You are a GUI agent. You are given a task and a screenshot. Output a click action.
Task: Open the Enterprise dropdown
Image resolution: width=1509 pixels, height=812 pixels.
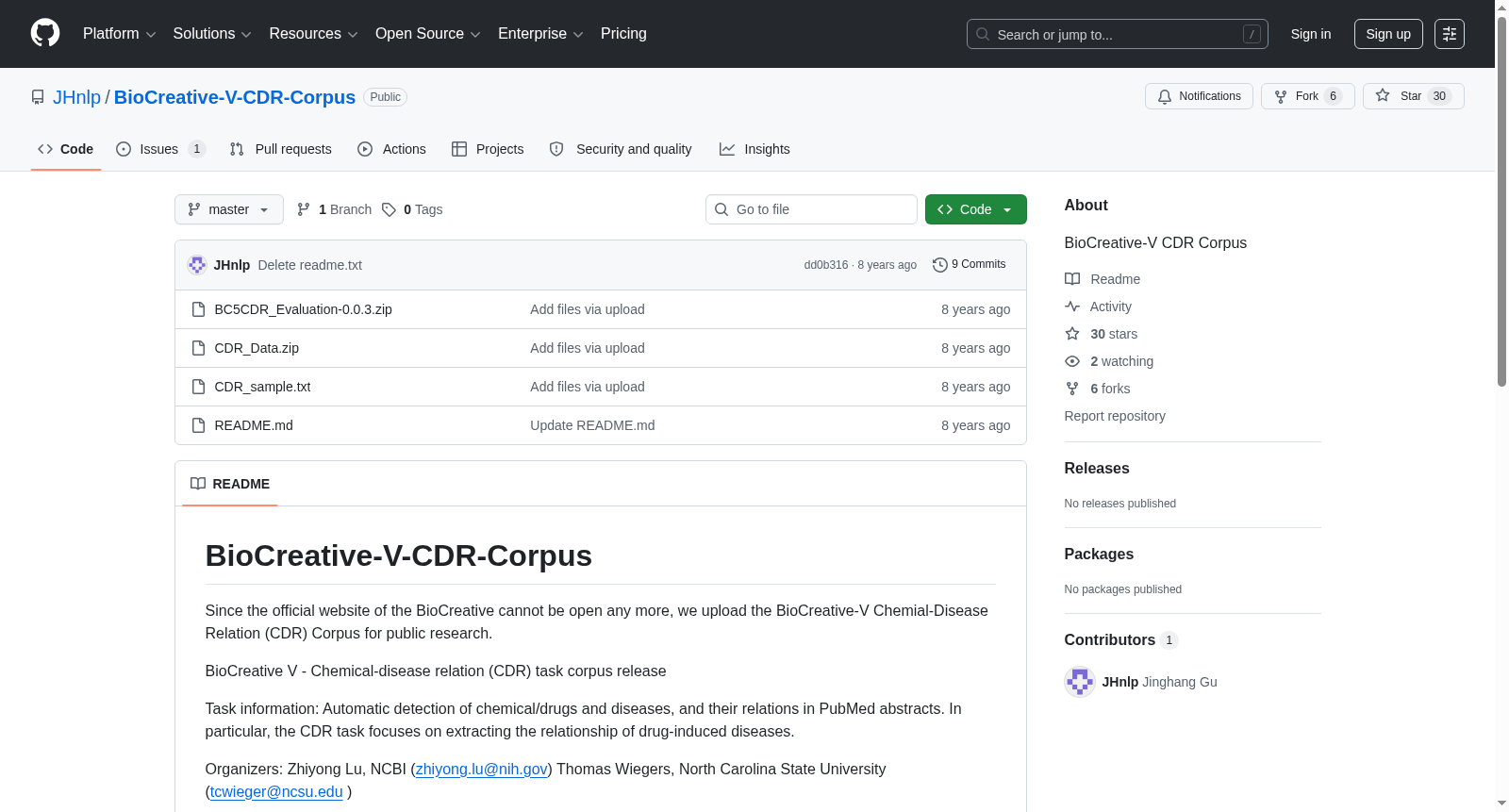(x=540, y=34)
